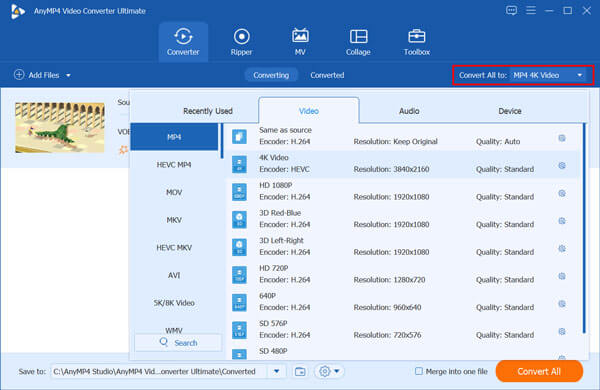The height and width of the screenshot is (390, 600).
Task: Select HEVC MP4 format category
Action: (174, 165)
